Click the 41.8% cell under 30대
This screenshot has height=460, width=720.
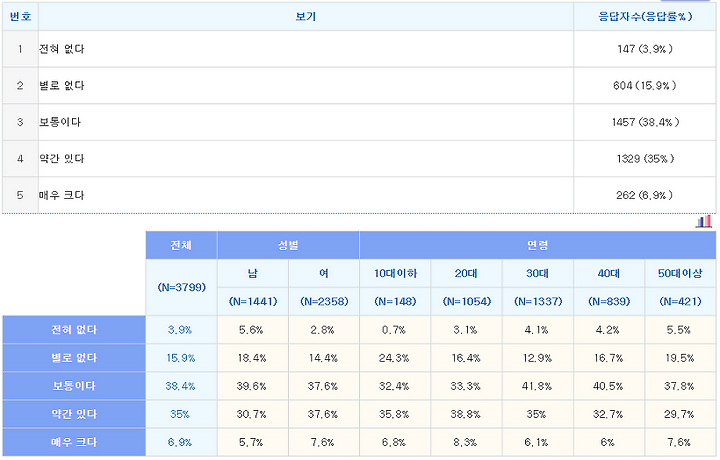pyautogui.click(x=538, y=386)
